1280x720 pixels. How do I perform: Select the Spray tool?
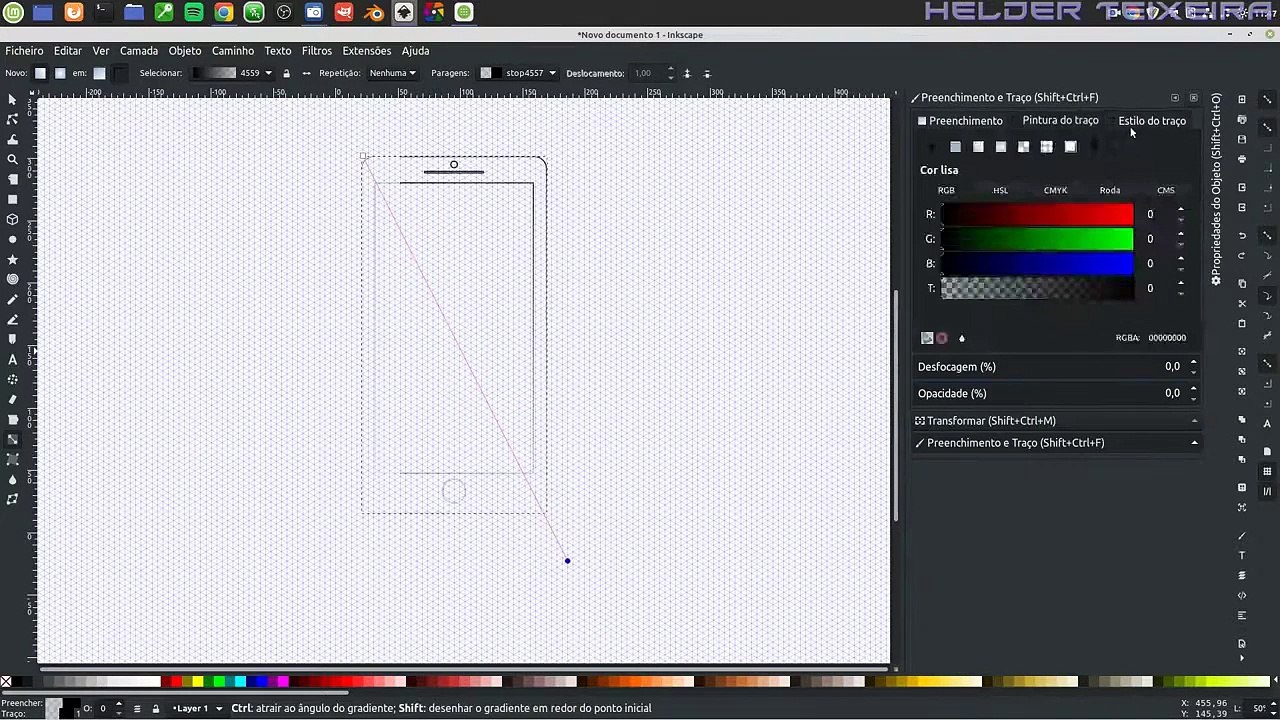click(x=12, y=379)
